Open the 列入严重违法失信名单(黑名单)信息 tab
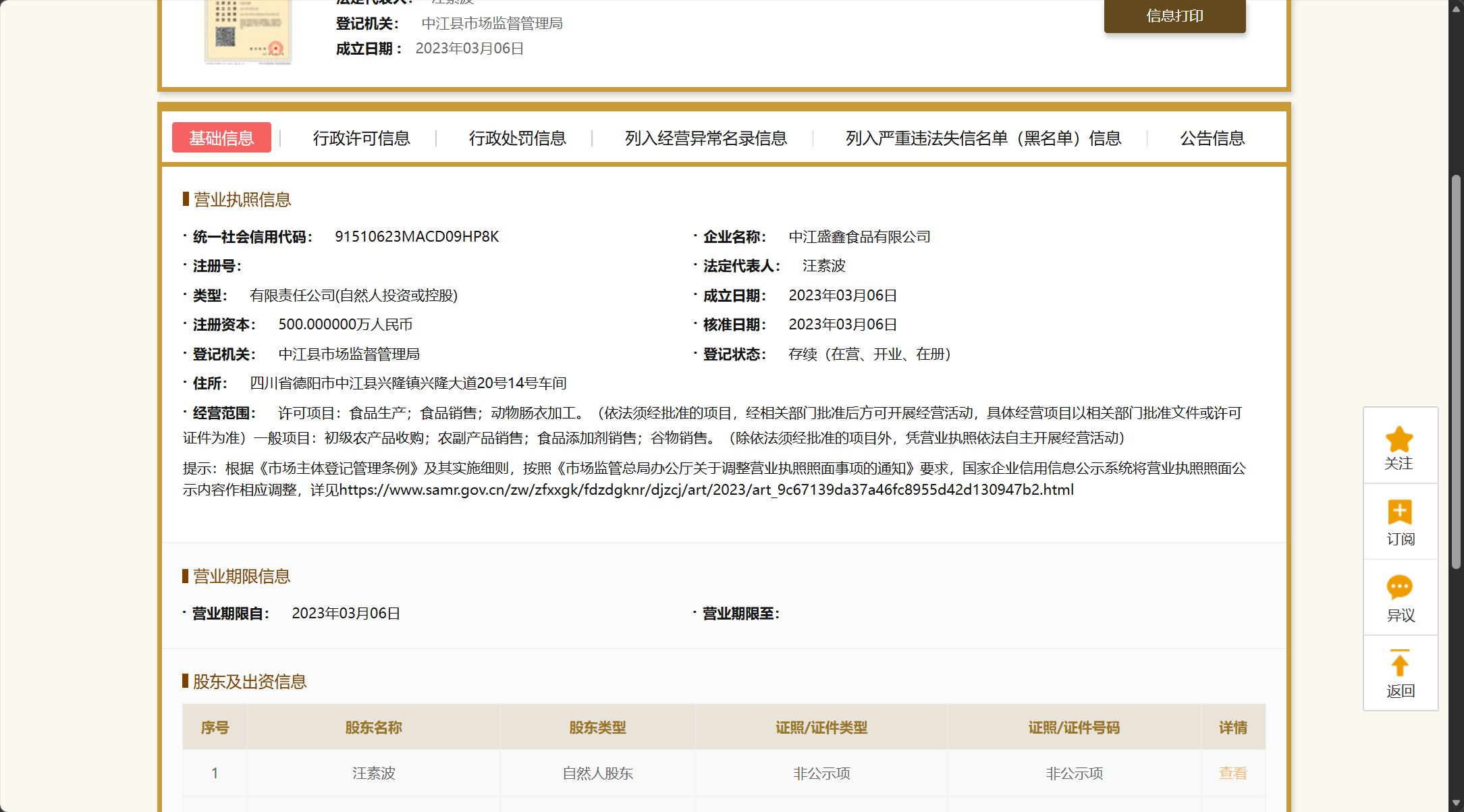1464x812 pixels. point(983,138)
